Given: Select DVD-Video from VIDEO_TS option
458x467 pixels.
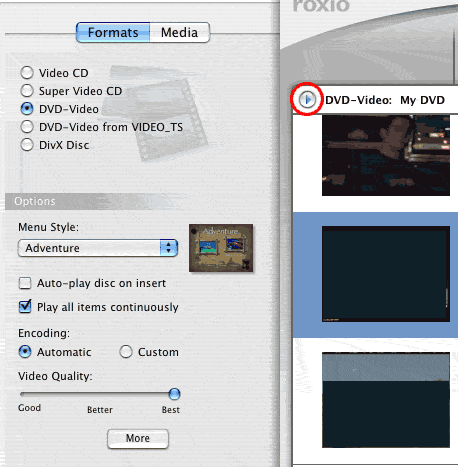Looking at the screenshot, I should click(27, 127).
